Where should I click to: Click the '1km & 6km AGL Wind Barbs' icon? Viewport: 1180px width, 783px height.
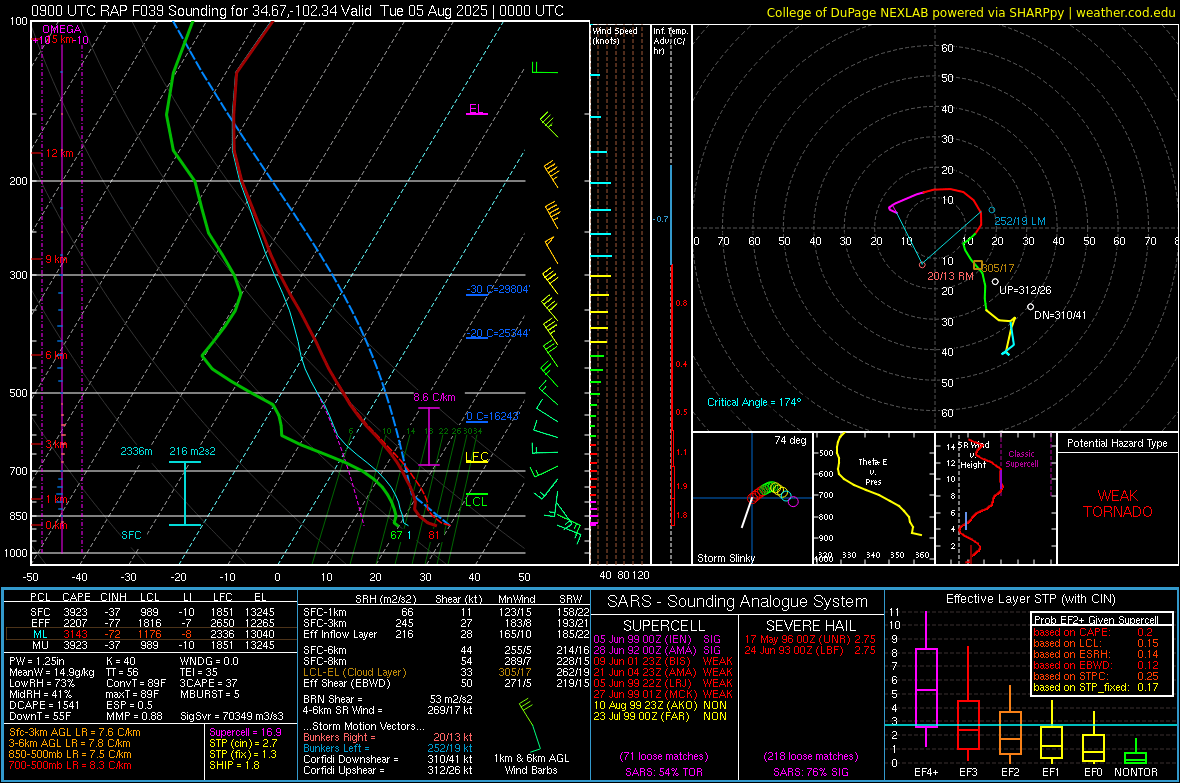pos(531,734)
